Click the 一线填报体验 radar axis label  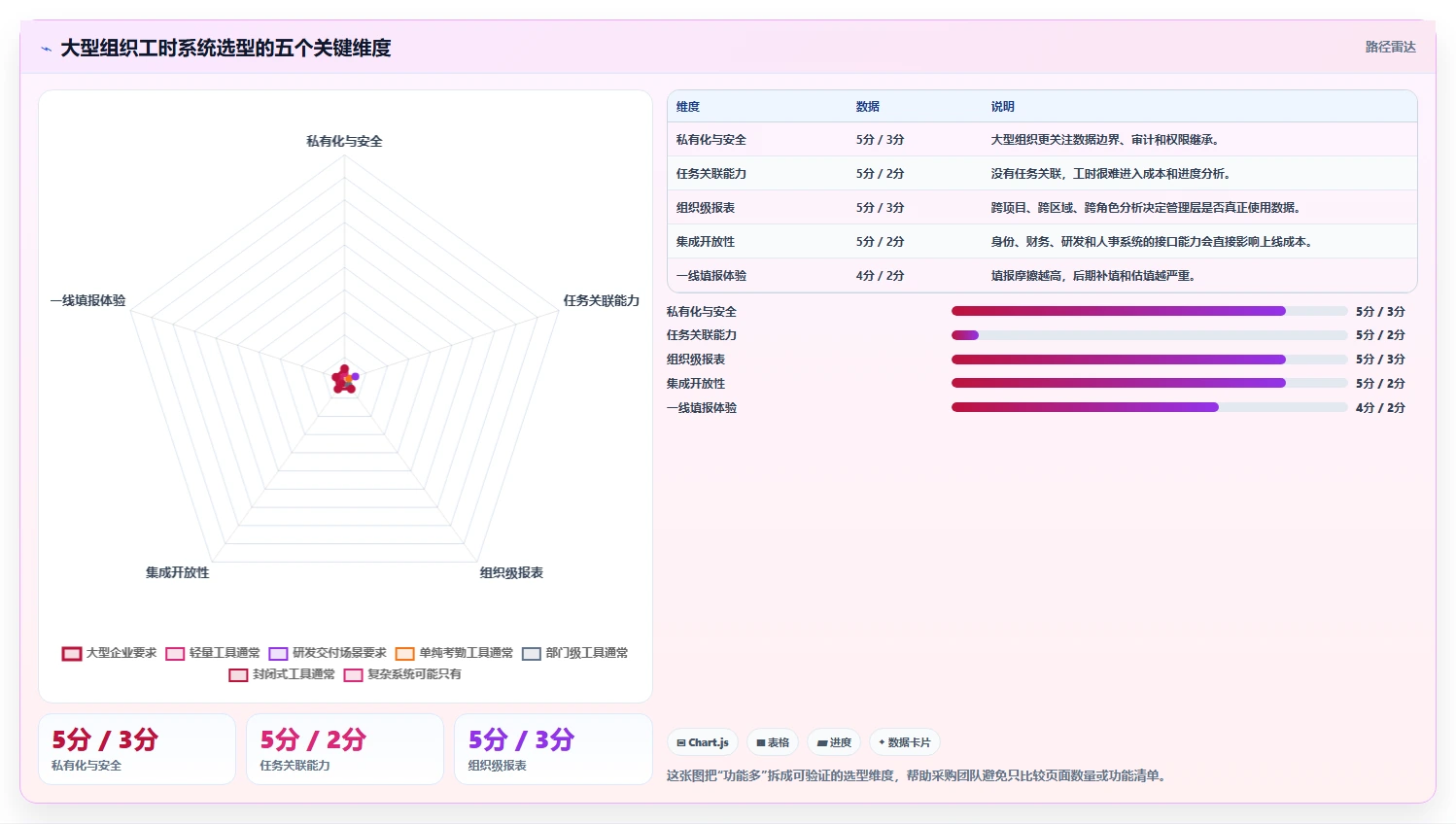tap(88, 300)
